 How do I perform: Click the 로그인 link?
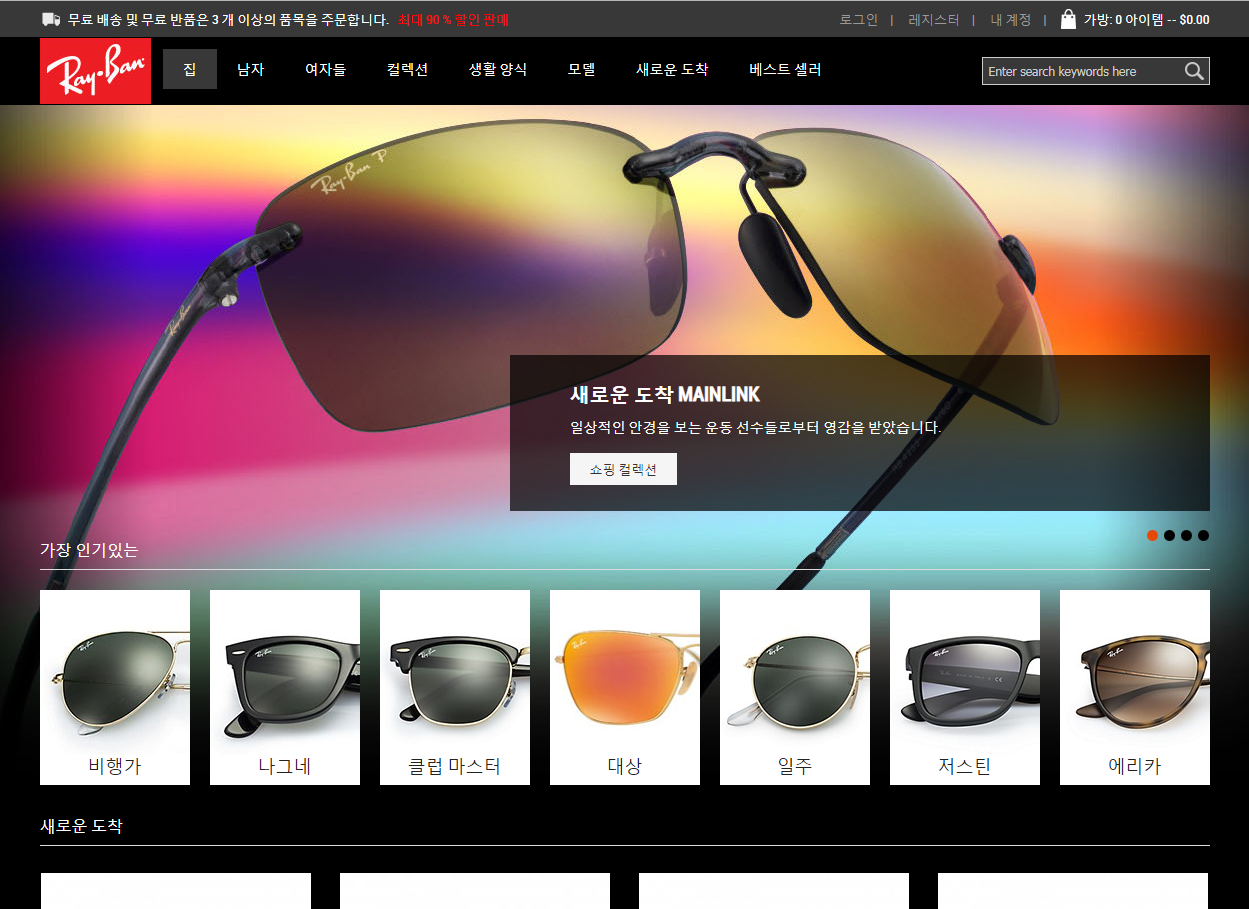coord(858,19)
